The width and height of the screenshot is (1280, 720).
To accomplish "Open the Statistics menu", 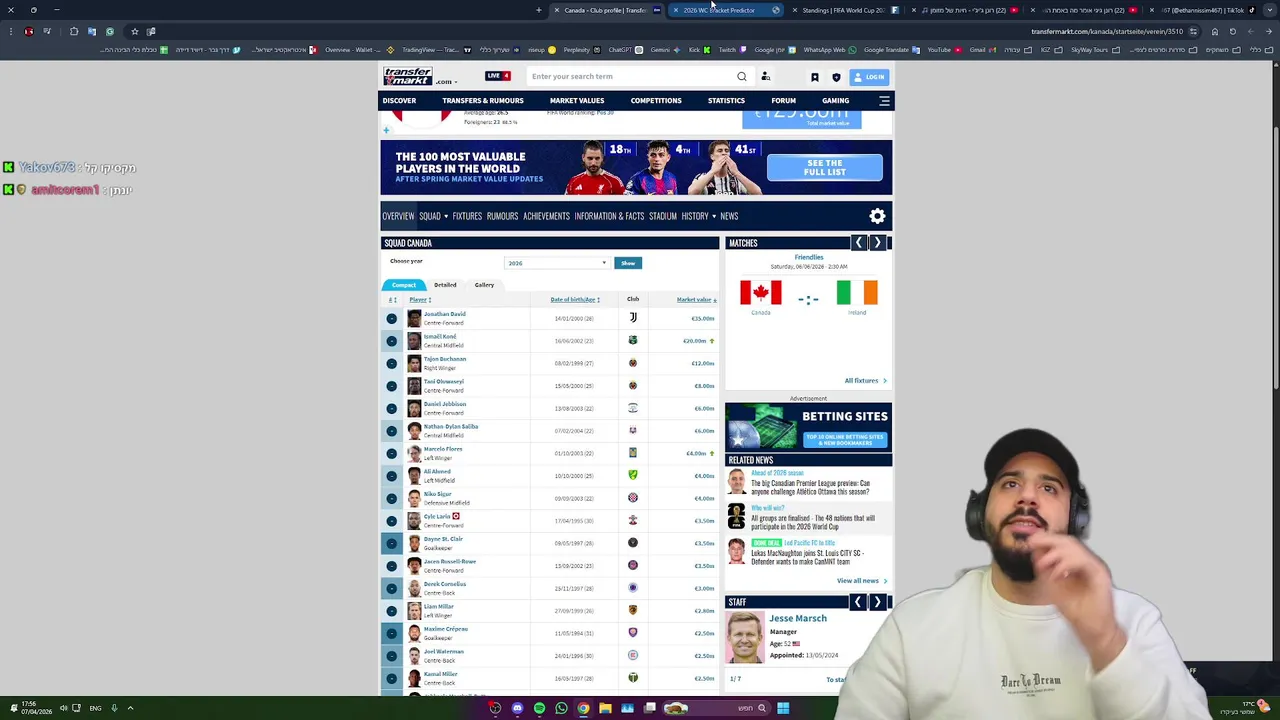I will click(x=726, y=101).
